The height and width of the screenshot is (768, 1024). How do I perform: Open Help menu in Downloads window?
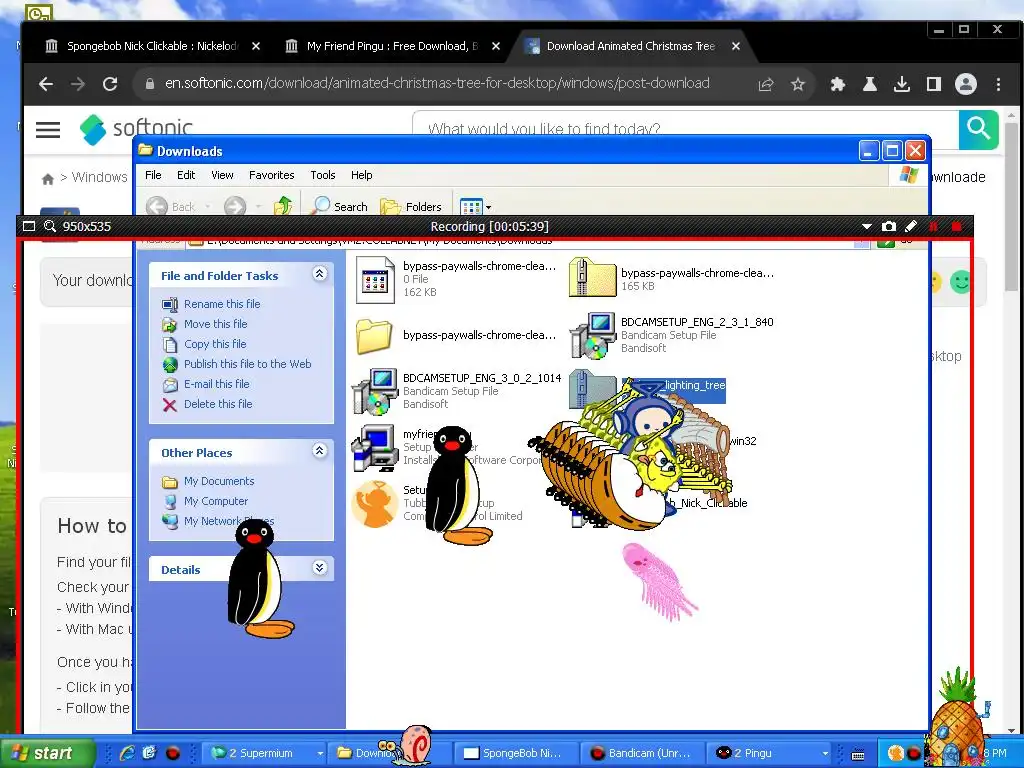click(x=361, y=175)
